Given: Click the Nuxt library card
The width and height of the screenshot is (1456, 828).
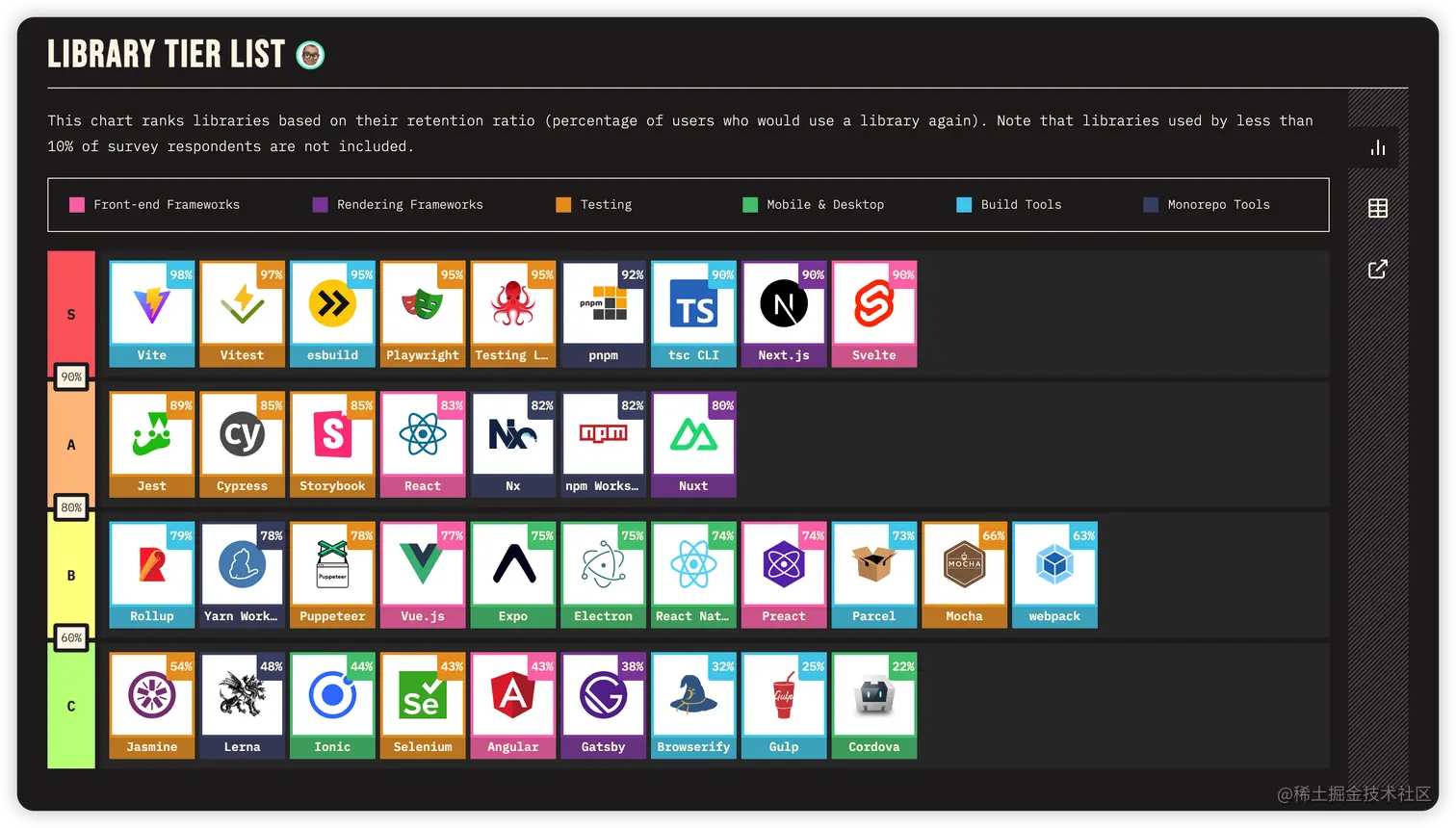Looking at the screenshot, I should [x=693, y=444].
